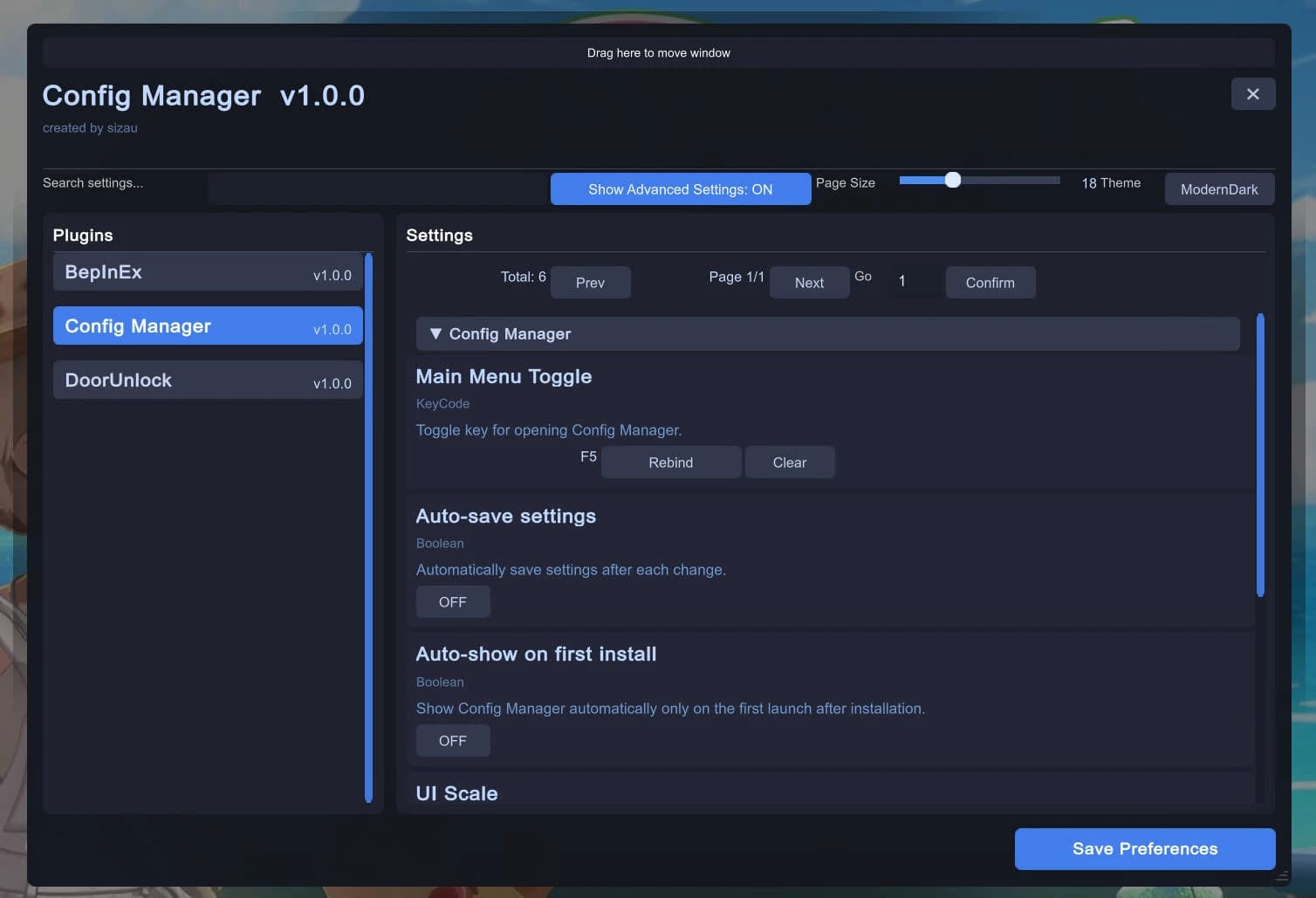
Task: Collapse the Config Manager section triangle
Action: tap(435, 333)
